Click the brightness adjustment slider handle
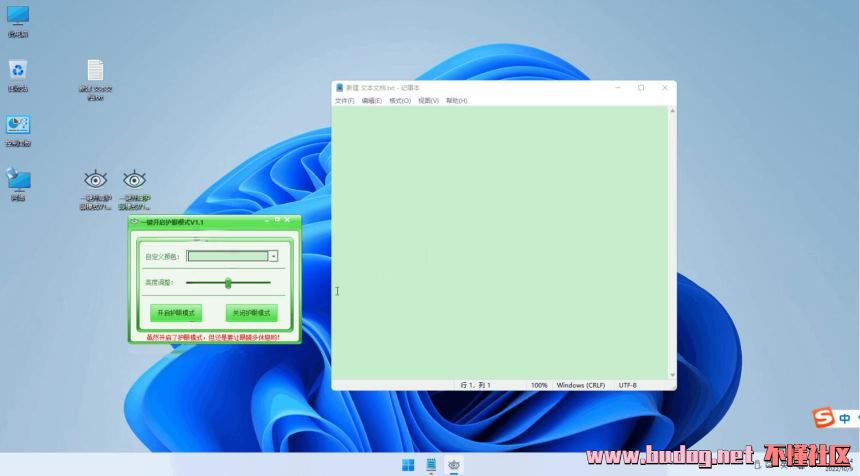 click(228, 283)
